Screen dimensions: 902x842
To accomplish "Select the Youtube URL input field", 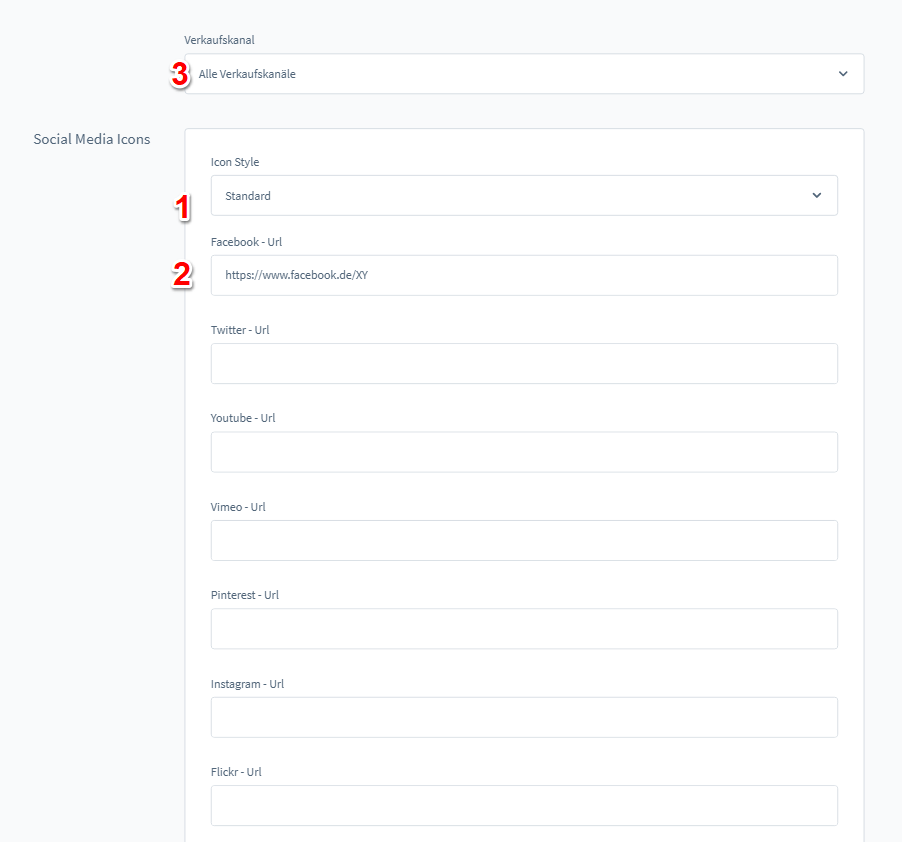I will pos(524,452).
